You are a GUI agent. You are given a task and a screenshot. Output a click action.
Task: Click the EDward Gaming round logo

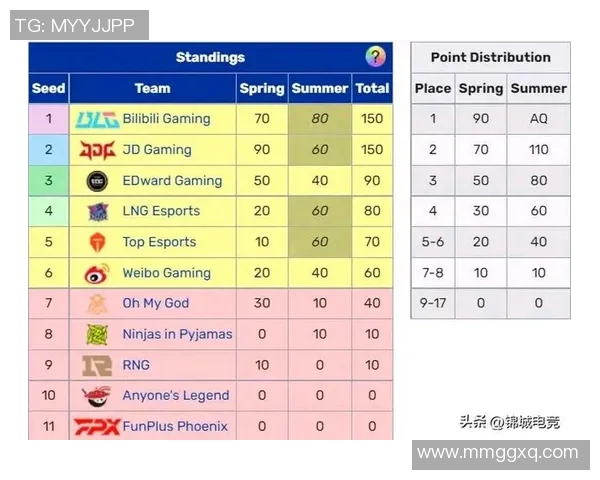[x=97, y=181]
